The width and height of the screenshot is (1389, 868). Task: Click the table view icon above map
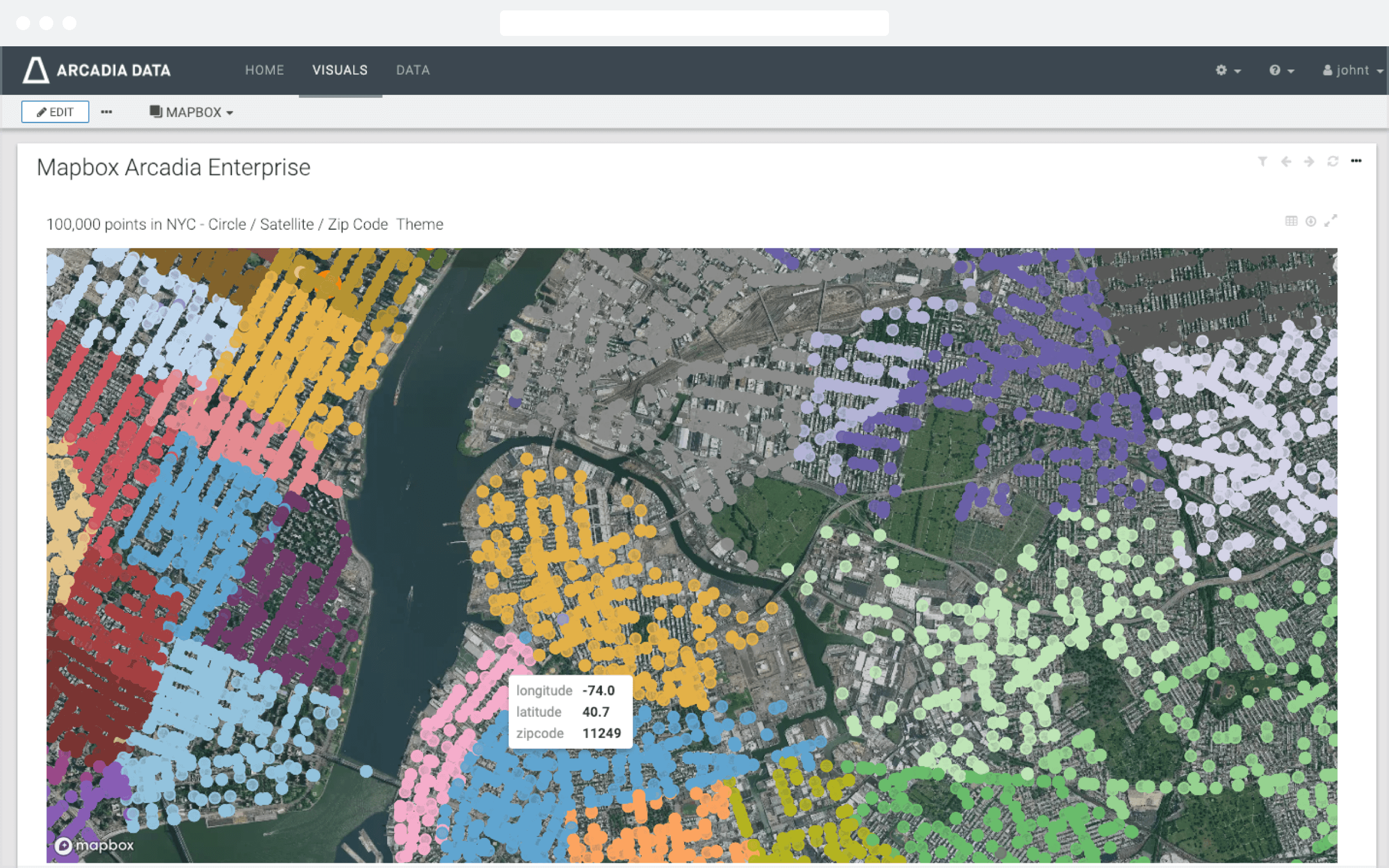tap(1291, 221)
